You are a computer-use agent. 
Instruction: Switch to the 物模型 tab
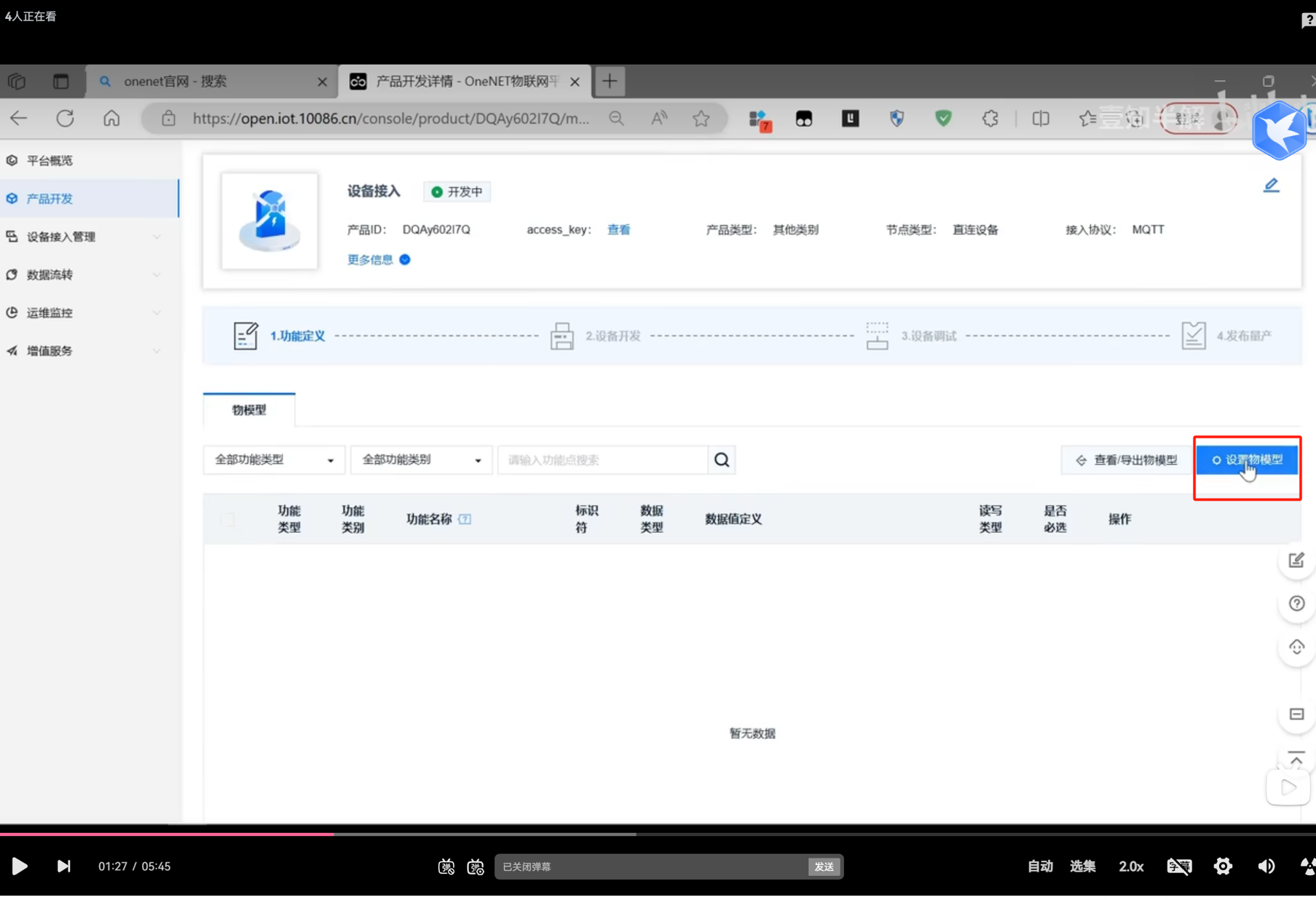coord(248,410)
